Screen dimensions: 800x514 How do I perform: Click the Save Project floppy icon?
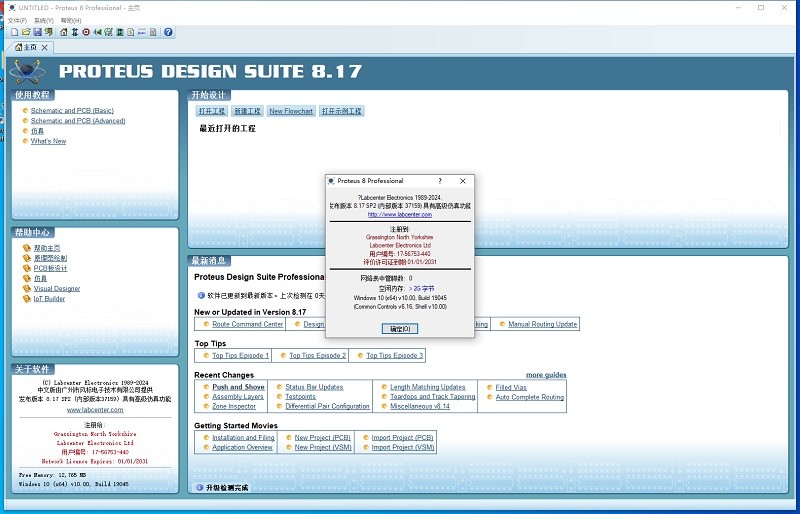pyautogui.click(x=37, y=32)
